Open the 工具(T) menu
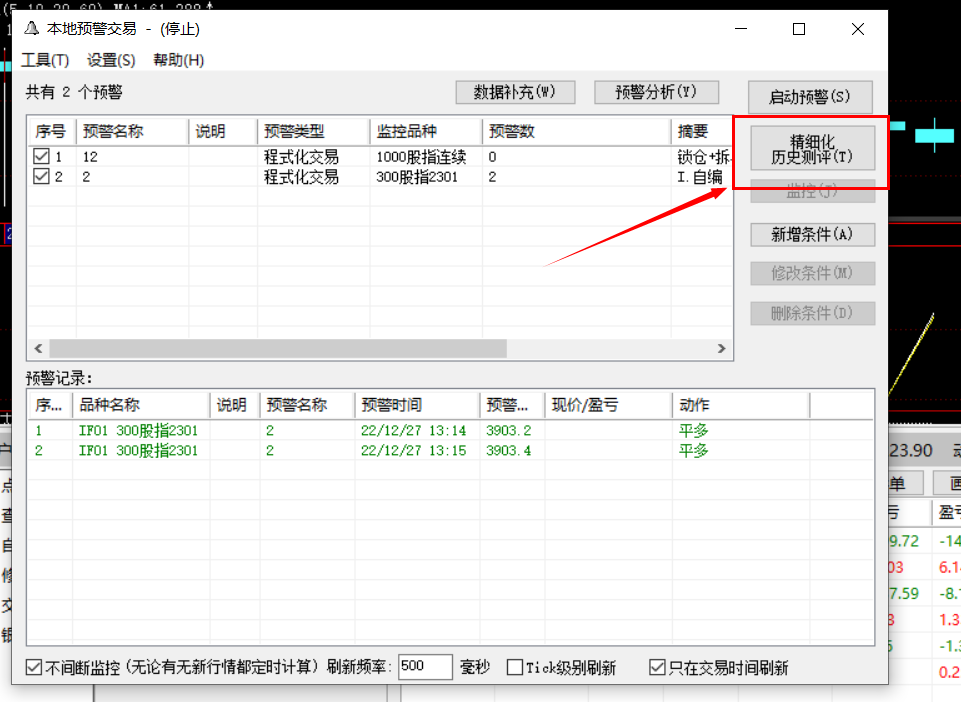Image resolution: width=961 pixels, height=702 pixels. (x=45, y=60)
